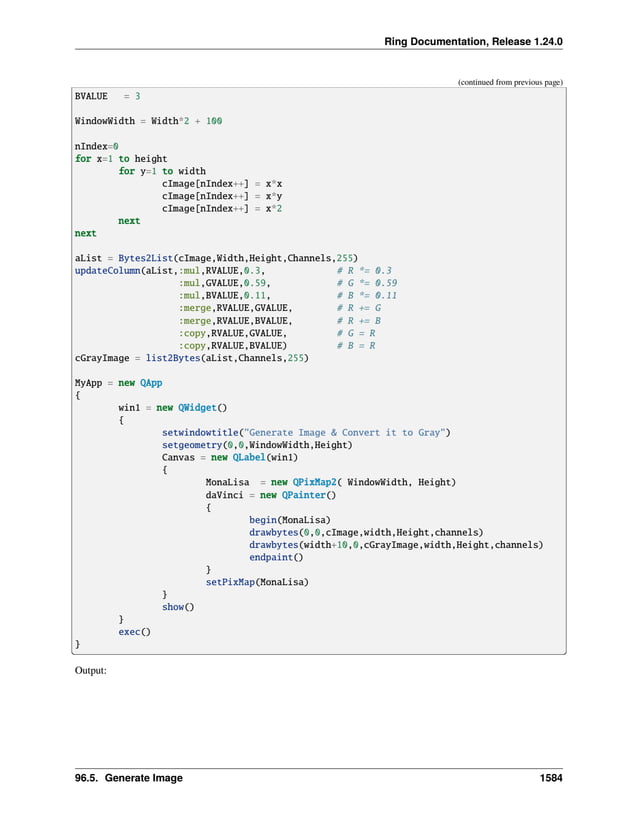
Task: Click the line "win1 = new QWidget()"
Action: [x=173, y=408]
